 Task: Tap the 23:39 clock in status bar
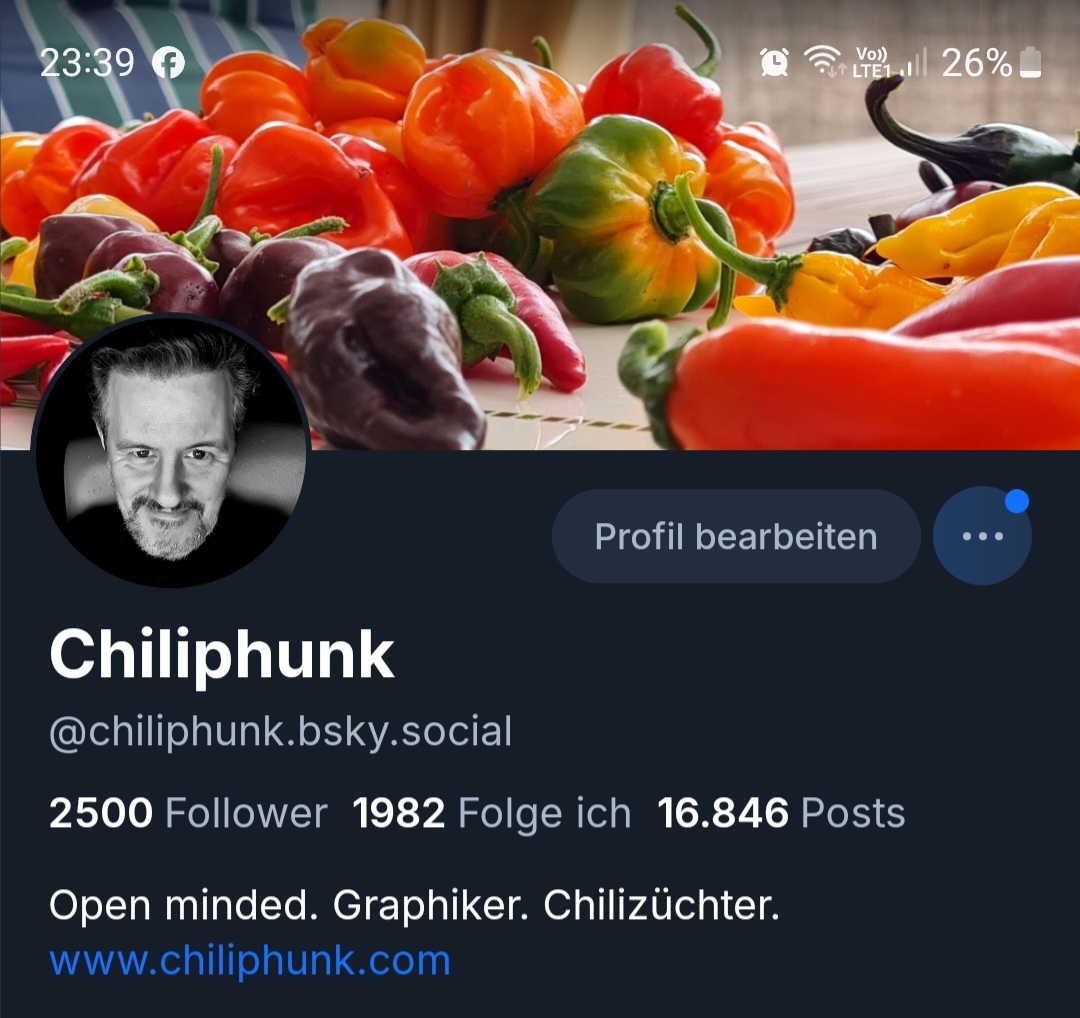click(87, 63)
